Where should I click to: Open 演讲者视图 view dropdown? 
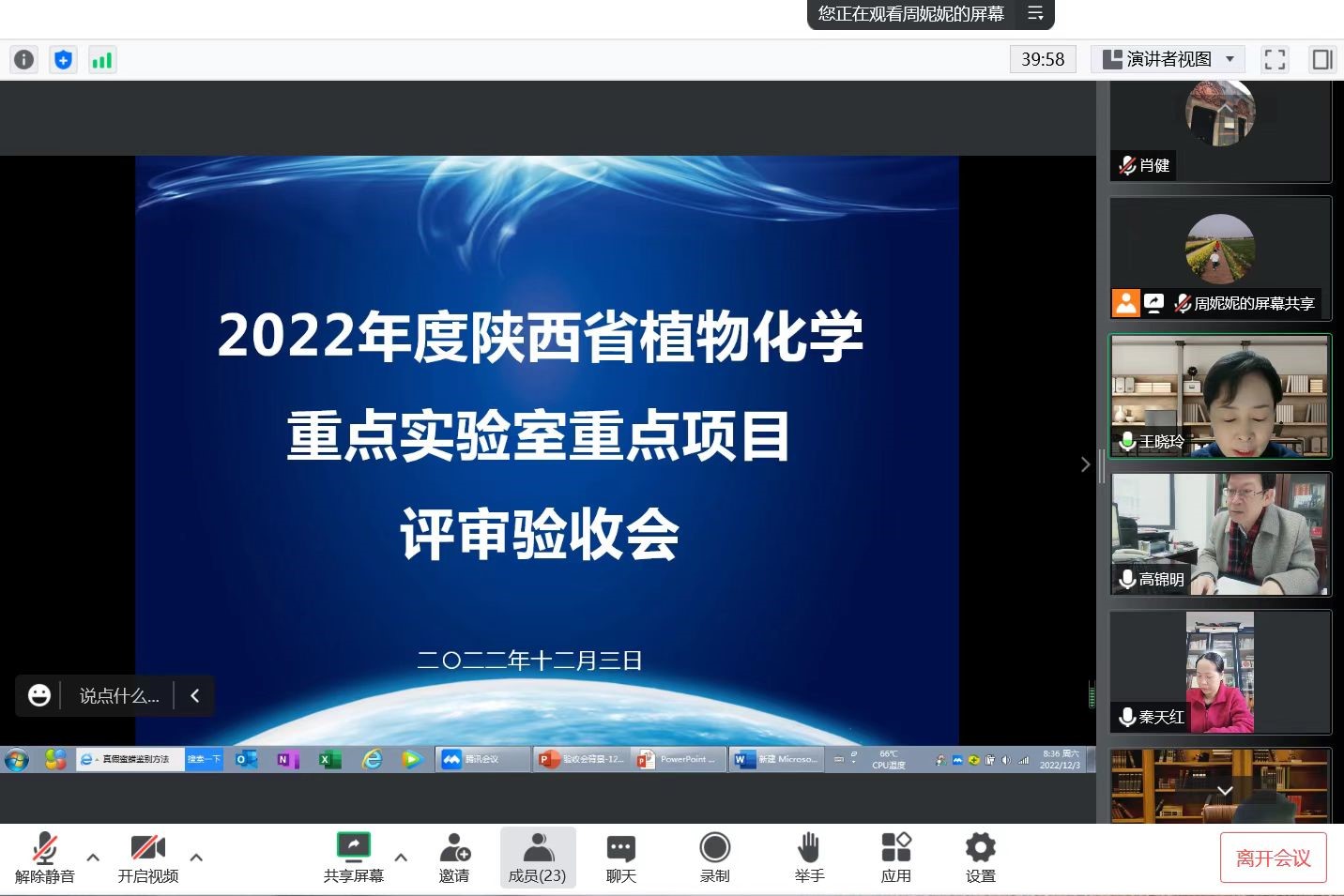[1168, 60]
